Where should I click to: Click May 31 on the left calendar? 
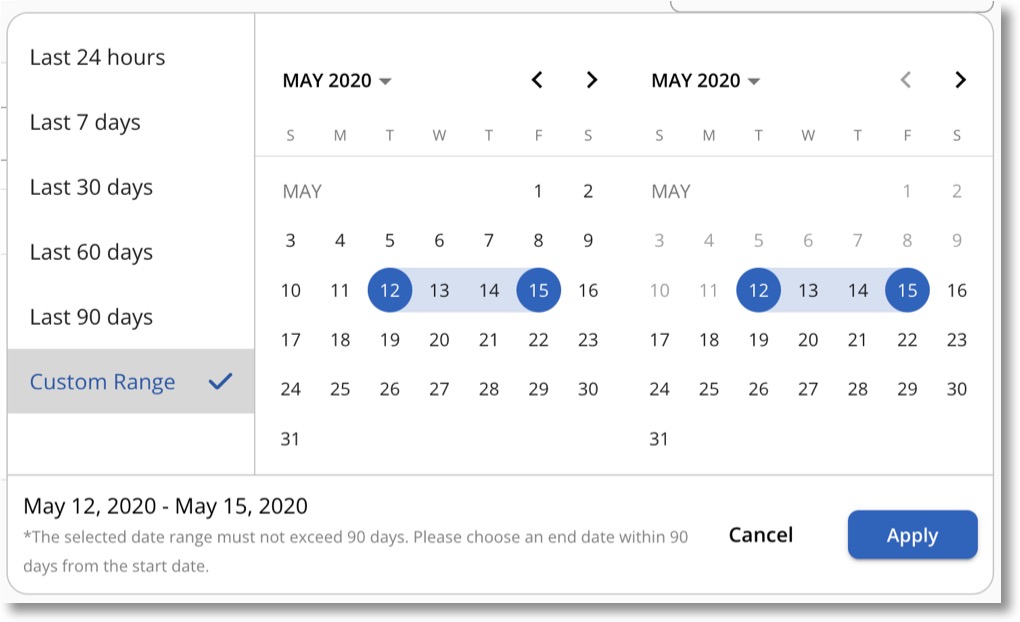click(x=290, y=438)
